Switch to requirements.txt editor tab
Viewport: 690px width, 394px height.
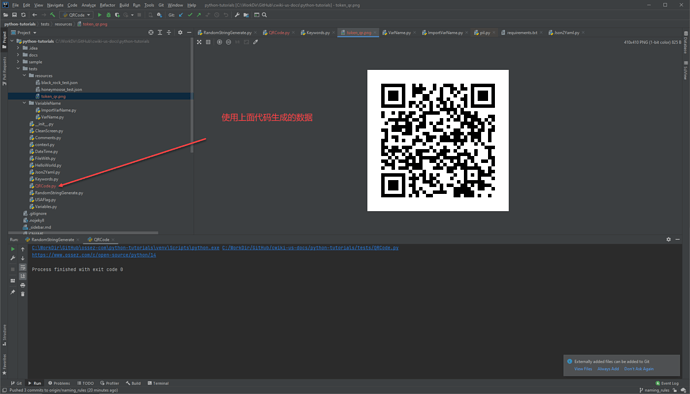click(x=522, y=33)
